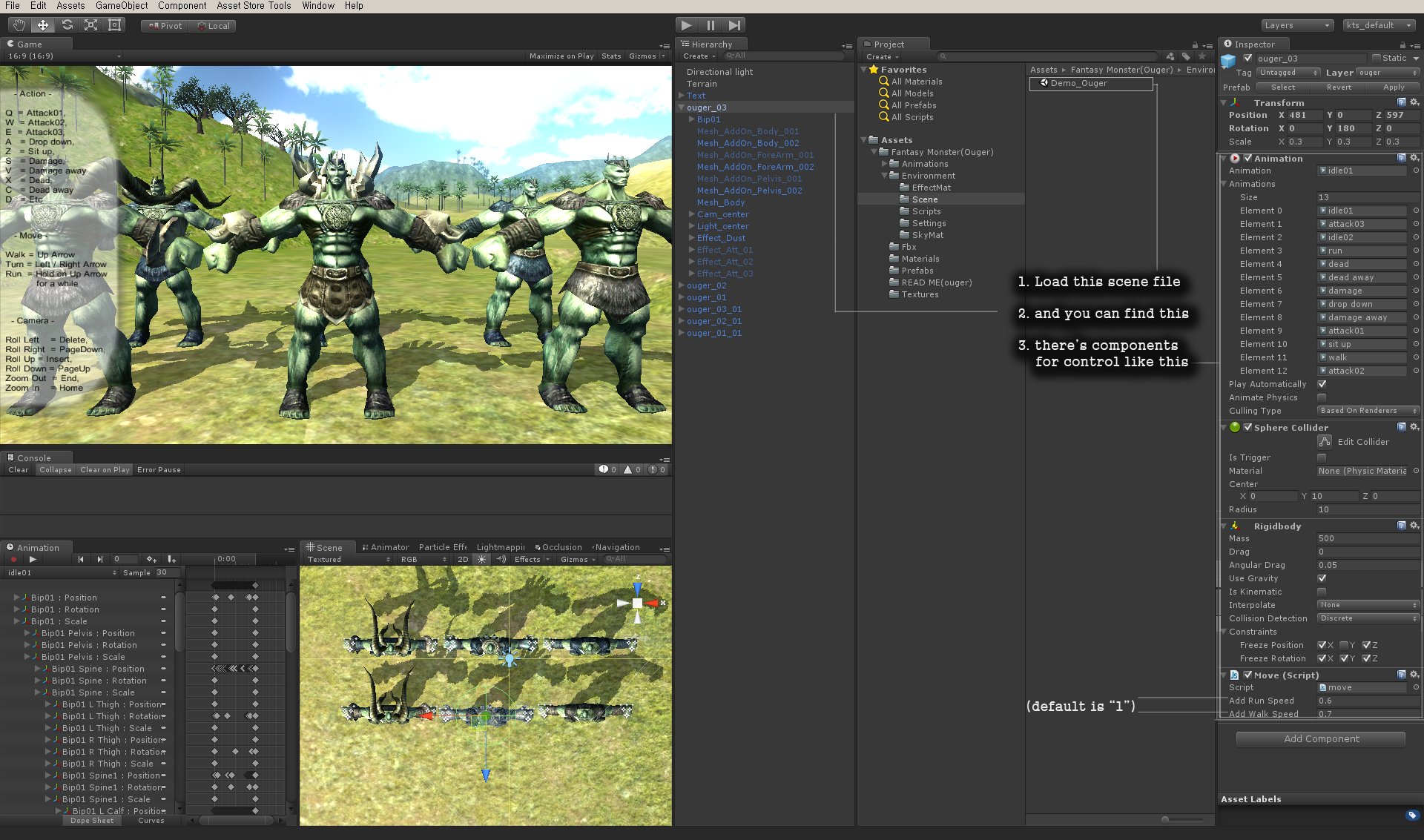Expand ouger_02 in the Hierarchy
This screenshot has height=840, width=1424.
click(x=681, y=285)
